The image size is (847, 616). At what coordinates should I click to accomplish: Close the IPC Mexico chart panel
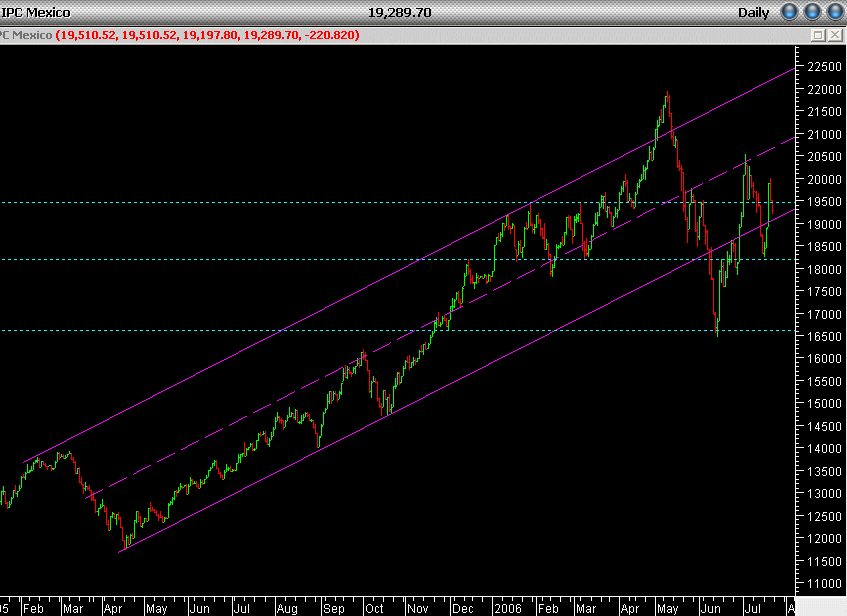click(x=835, y=35)
